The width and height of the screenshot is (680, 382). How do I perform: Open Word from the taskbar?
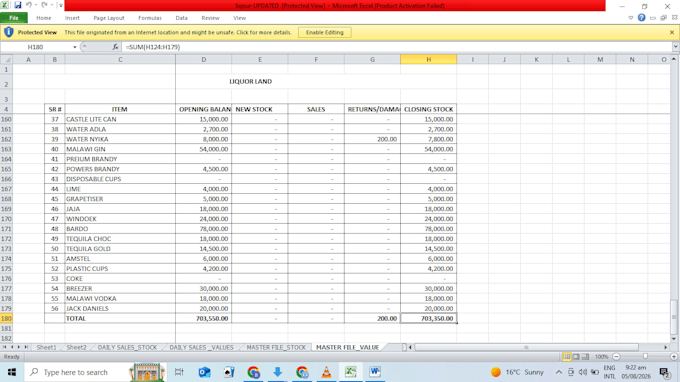click(375, 372)
